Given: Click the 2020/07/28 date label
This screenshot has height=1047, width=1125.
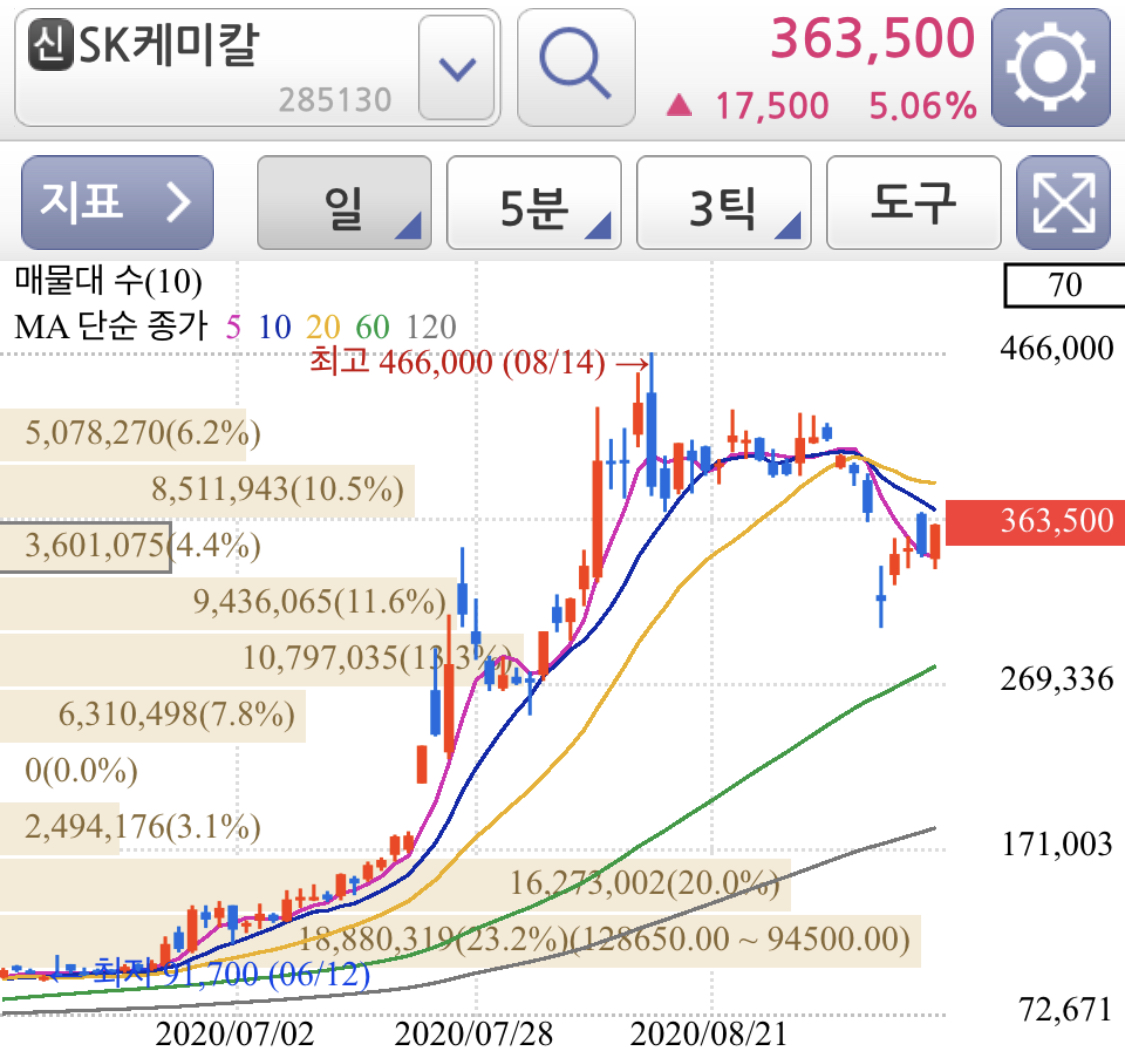Looking at the screenshot, I should coord(474,1034).
